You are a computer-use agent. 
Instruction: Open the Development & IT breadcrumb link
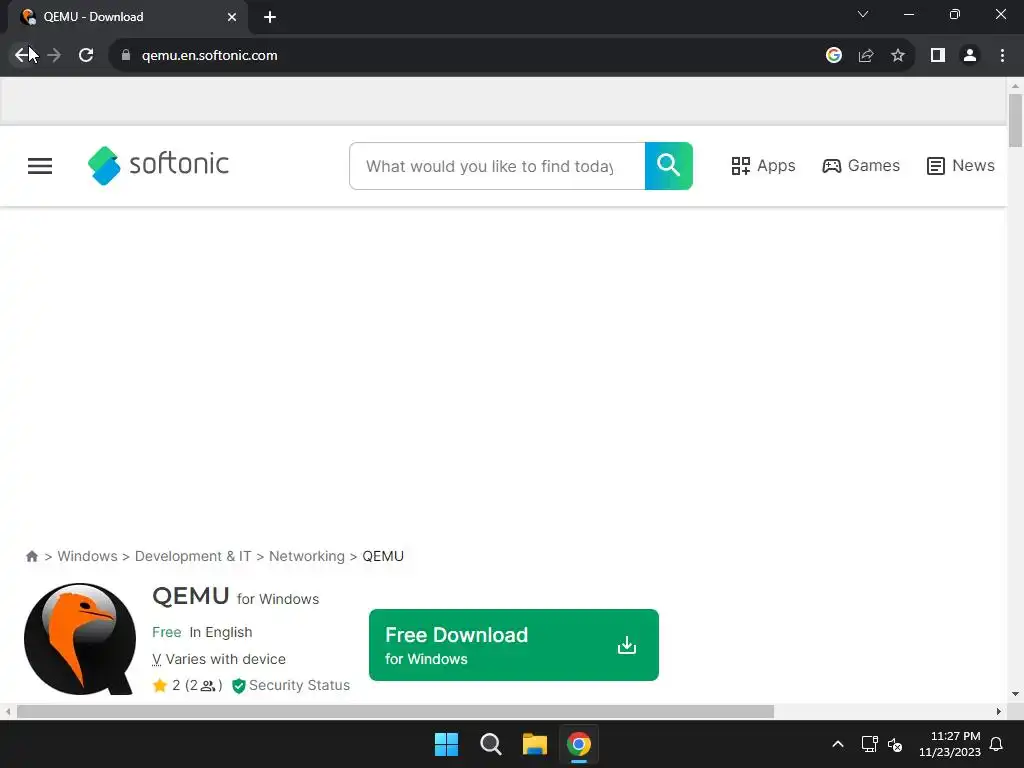[x=193, y=556]
